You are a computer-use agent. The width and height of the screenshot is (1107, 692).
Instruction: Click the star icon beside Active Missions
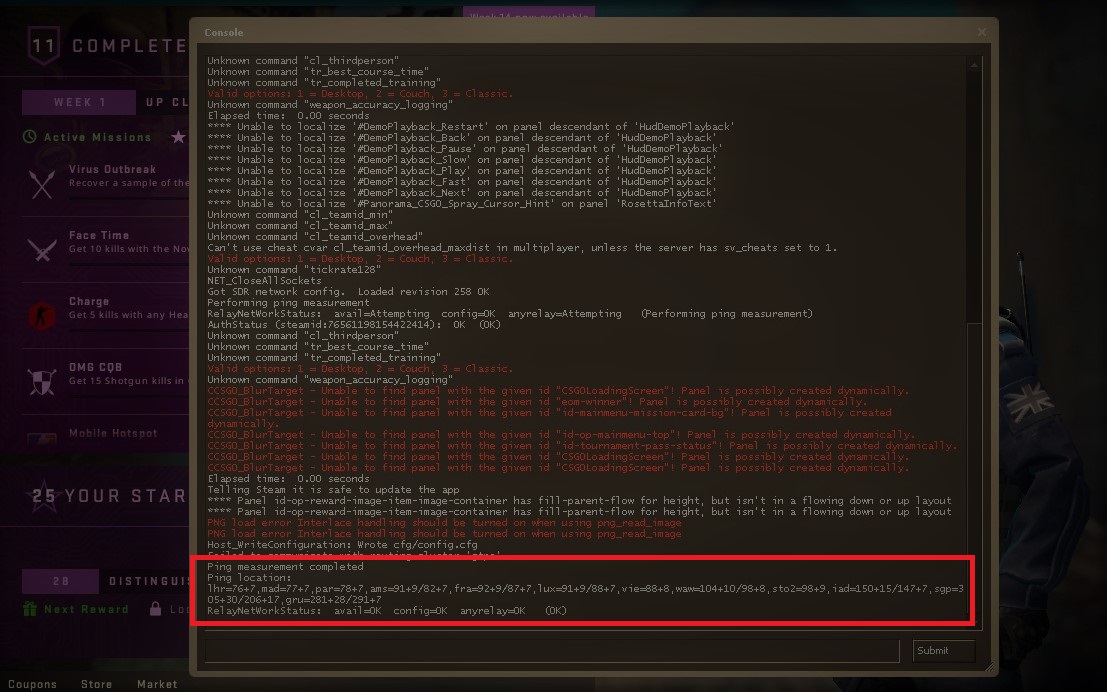pos(178,137)
